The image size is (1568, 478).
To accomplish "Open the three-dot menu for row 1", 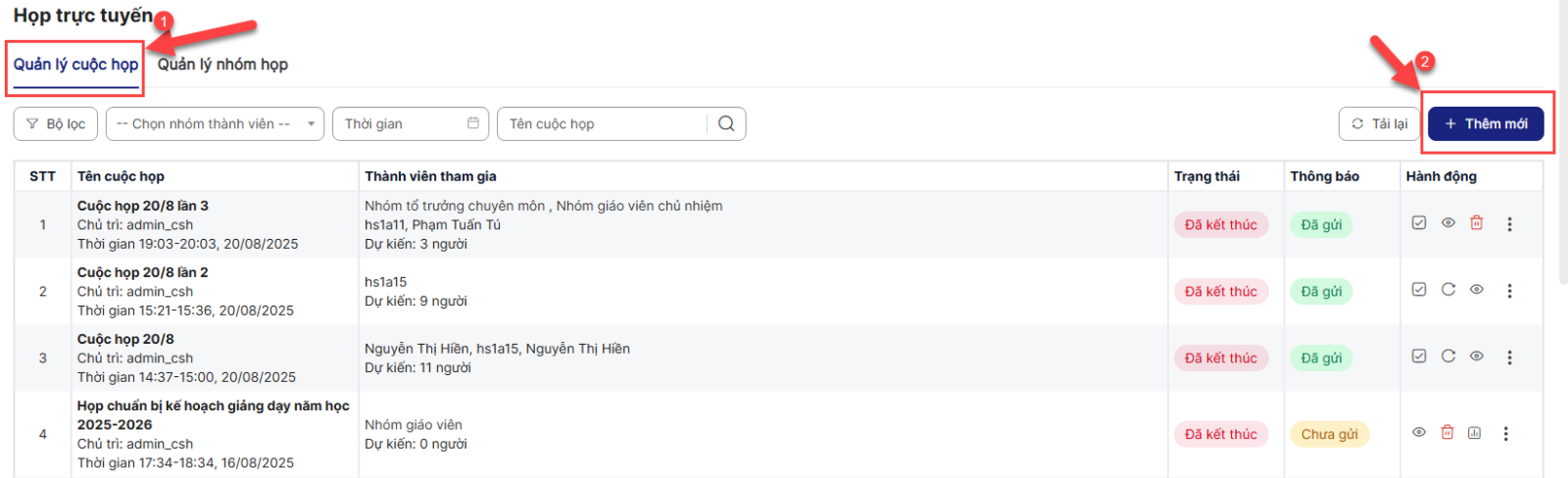I will [x=1509, y=224].
